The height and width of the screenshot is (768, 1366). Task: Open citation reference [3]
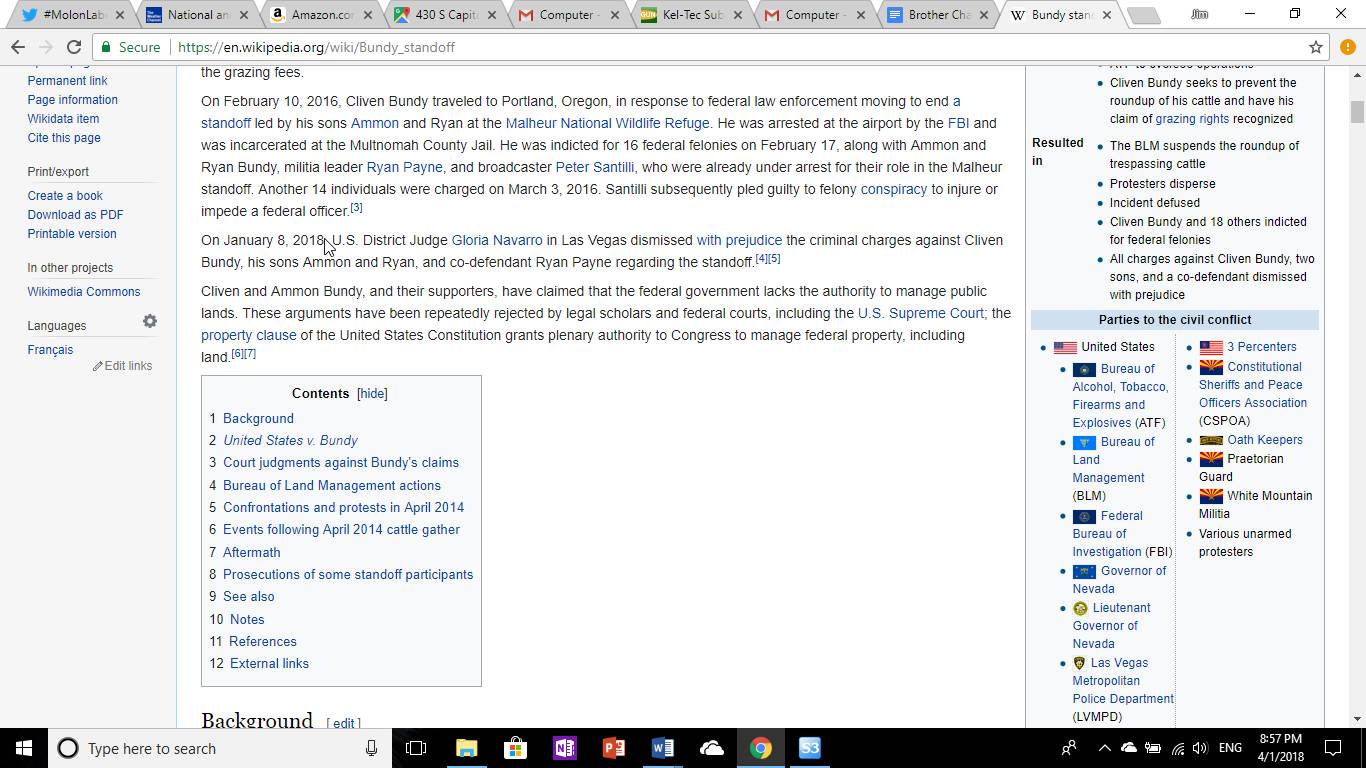pos(356,207)
